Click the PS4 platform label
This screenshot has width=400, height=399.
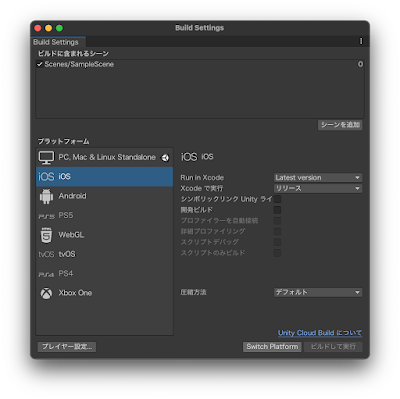pyautogui.click(x=66, y=274)
